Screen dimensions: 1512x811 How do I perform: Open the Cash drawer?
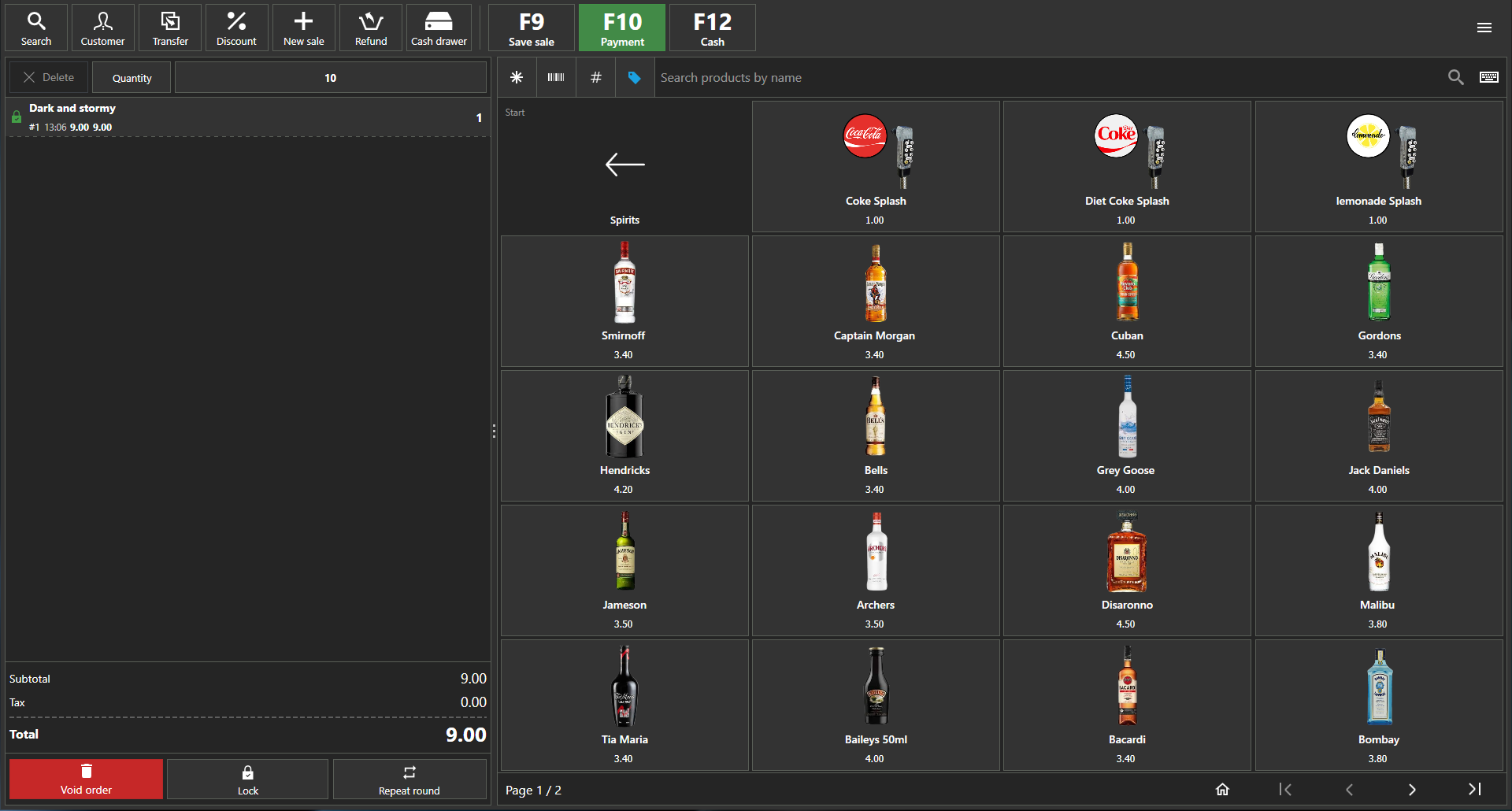point(439,28)
